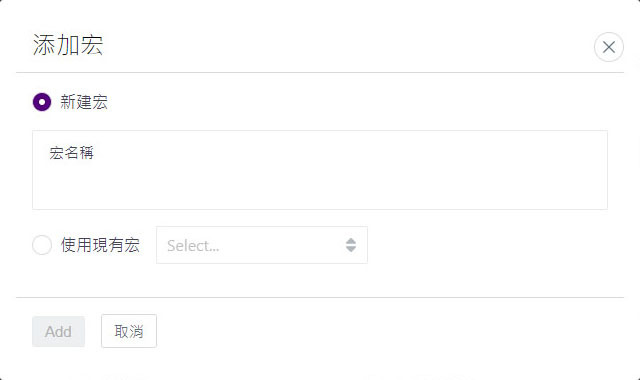Click the Select... placeholder text
Image resolution: width=640 pixels, height=380 pixels.
pos(193,246)
